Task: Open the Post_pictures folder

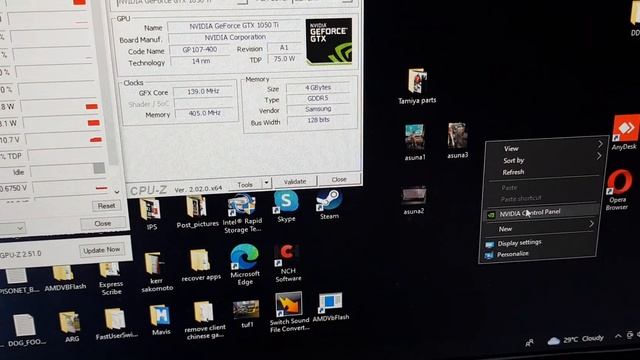Action: [196, 207]
